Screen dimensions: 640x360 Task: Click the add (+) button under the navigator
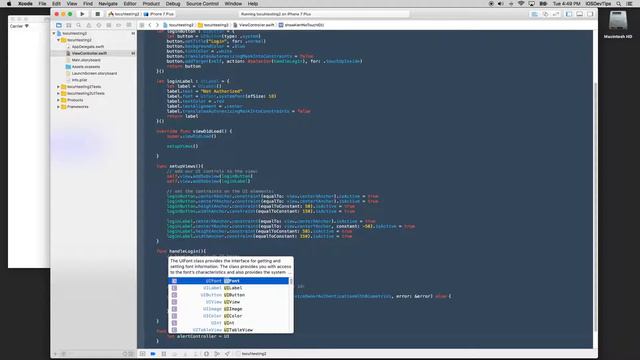56,354
